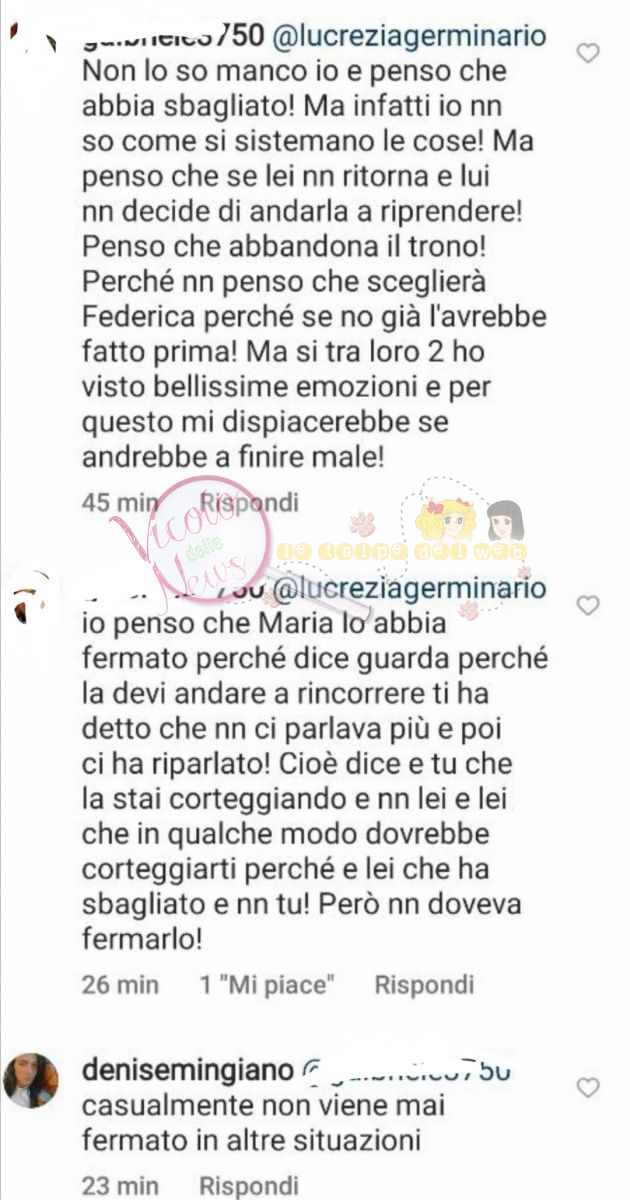Tap the heart beside the Maria comment
Screen dimensions: 630x1200
point(589,605)
